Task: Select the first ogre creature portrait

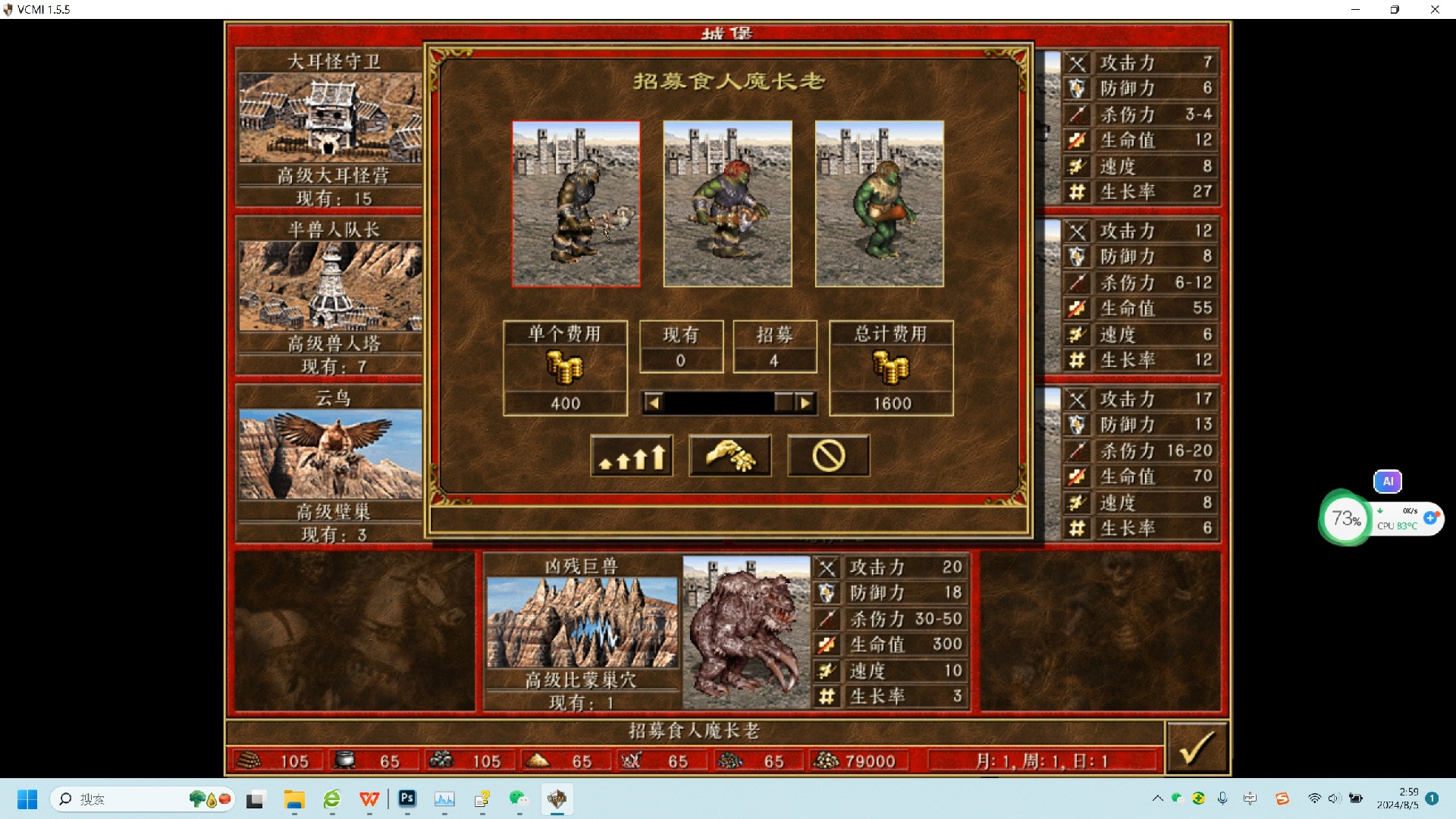Action: [576, 204]
